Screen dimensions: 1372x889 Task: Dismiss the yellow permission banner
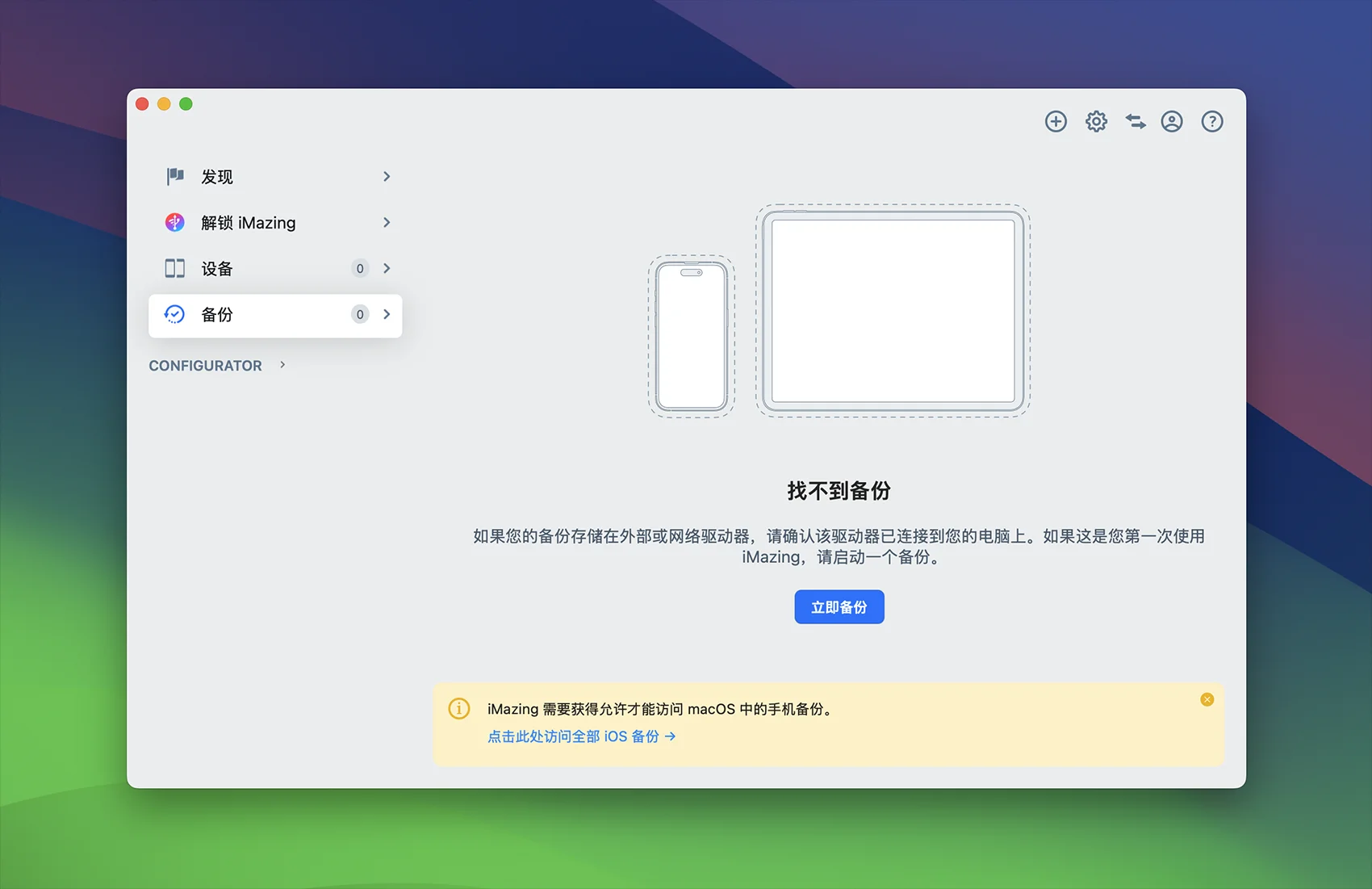pos(1207,699)
